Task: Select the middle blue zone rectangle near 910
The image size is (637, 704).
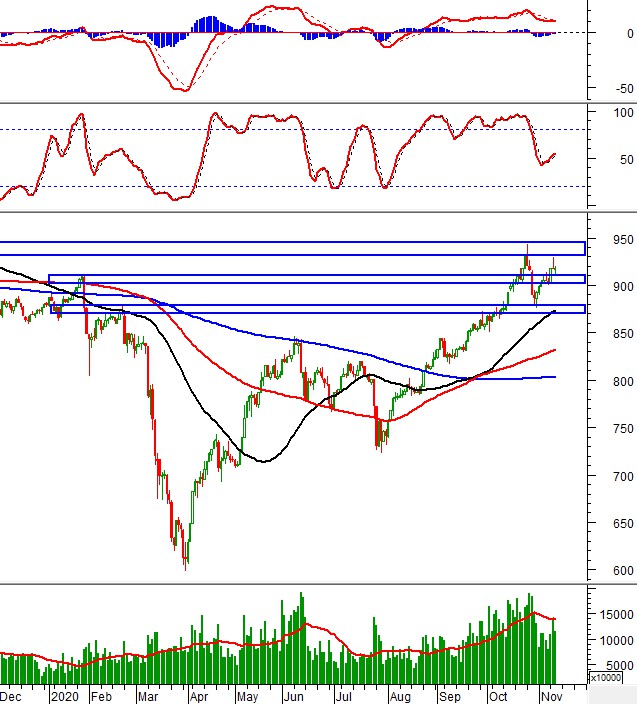Action: click(315, 279)
